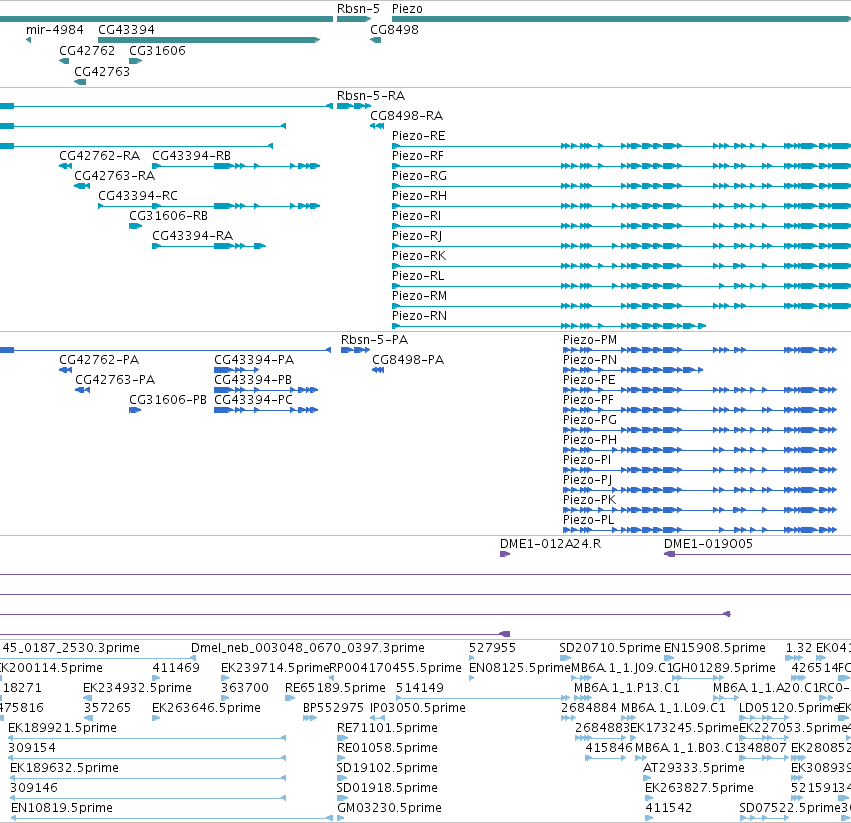Screen dimensions: 851x823
Task: Select the CG43394 gene bar
Action: (x=209, y=40)
